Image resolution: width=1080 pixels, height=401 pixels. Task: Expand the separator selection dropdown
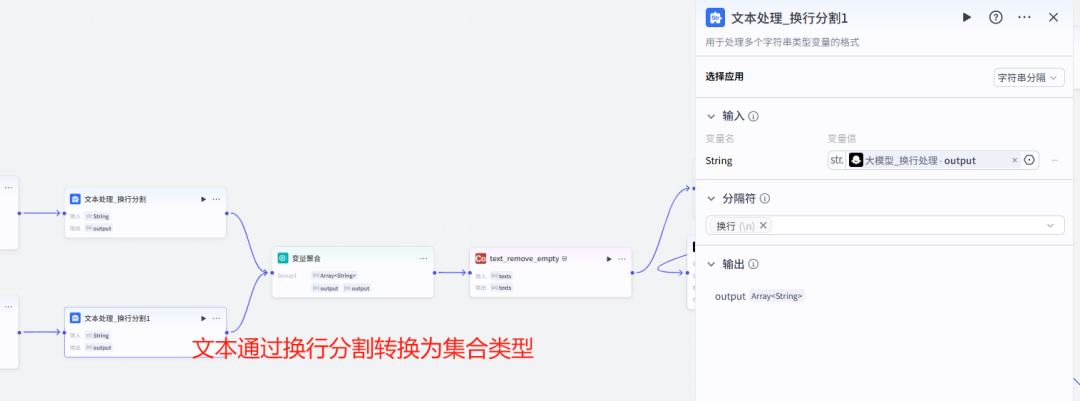1050,225
